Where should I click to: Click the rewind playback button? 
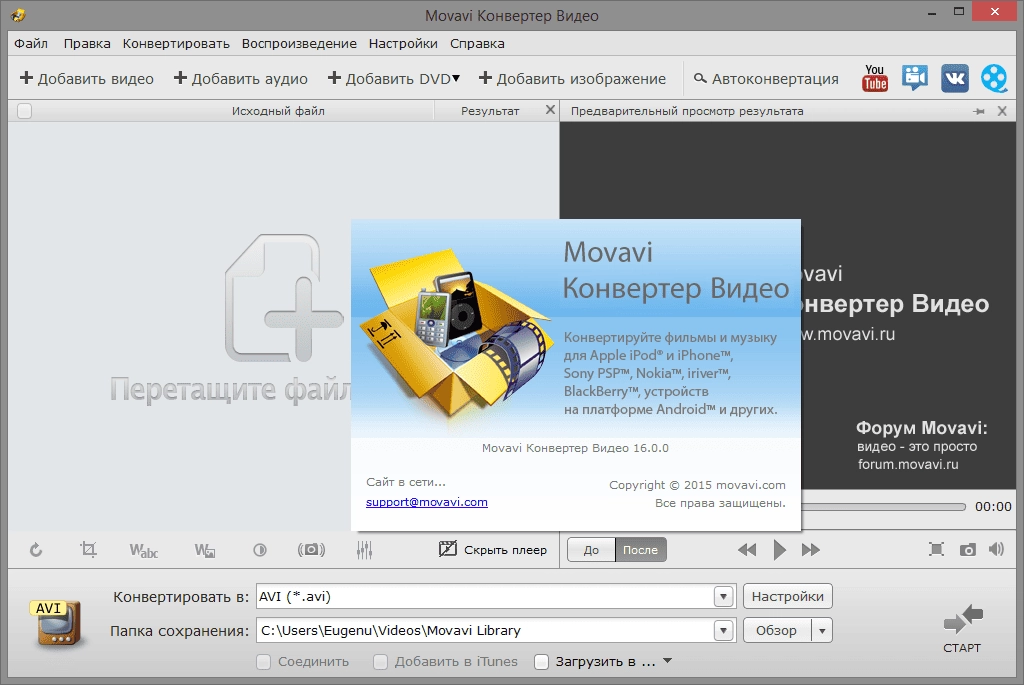747,550
